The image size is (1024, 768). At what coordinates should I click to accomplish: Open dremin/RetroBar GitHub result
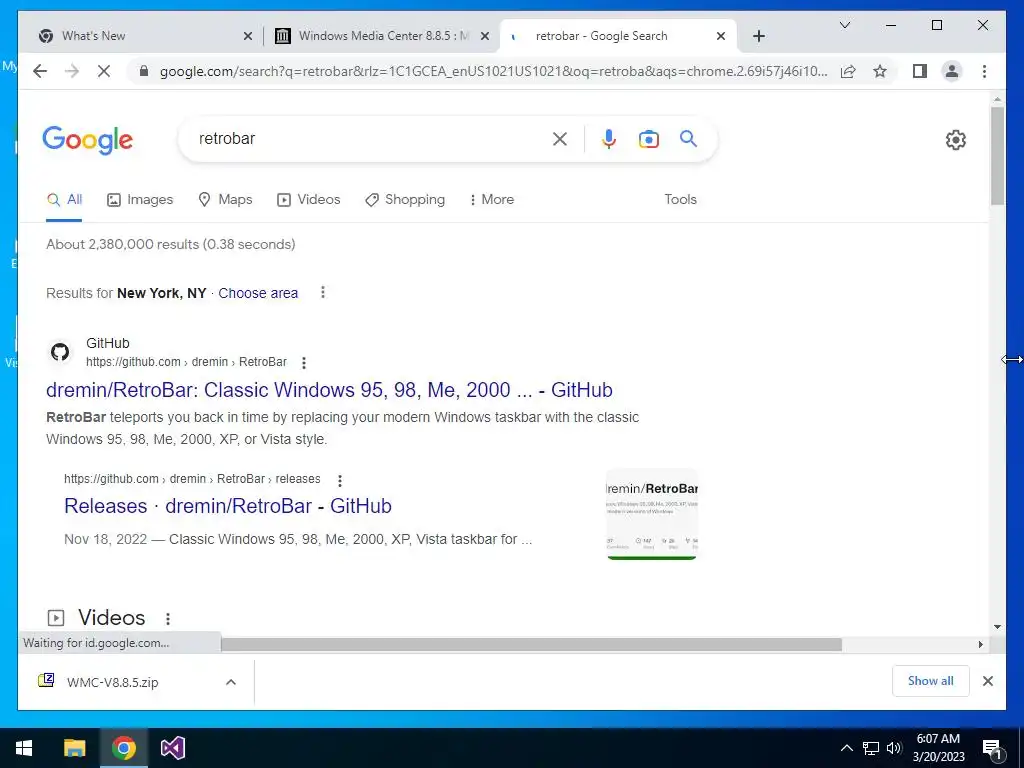point(329,390)
